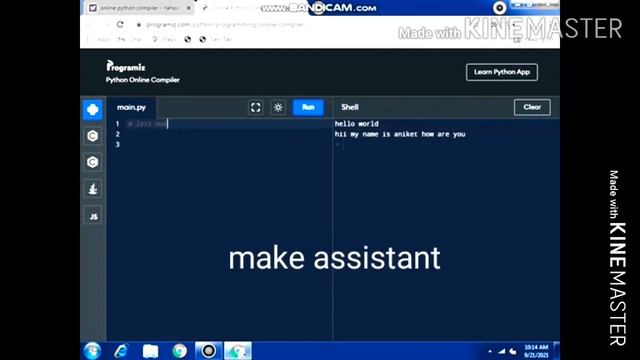Screen dimensions: 640x360
Task: Click the Programiz logo
Action: tap(126, 66)
